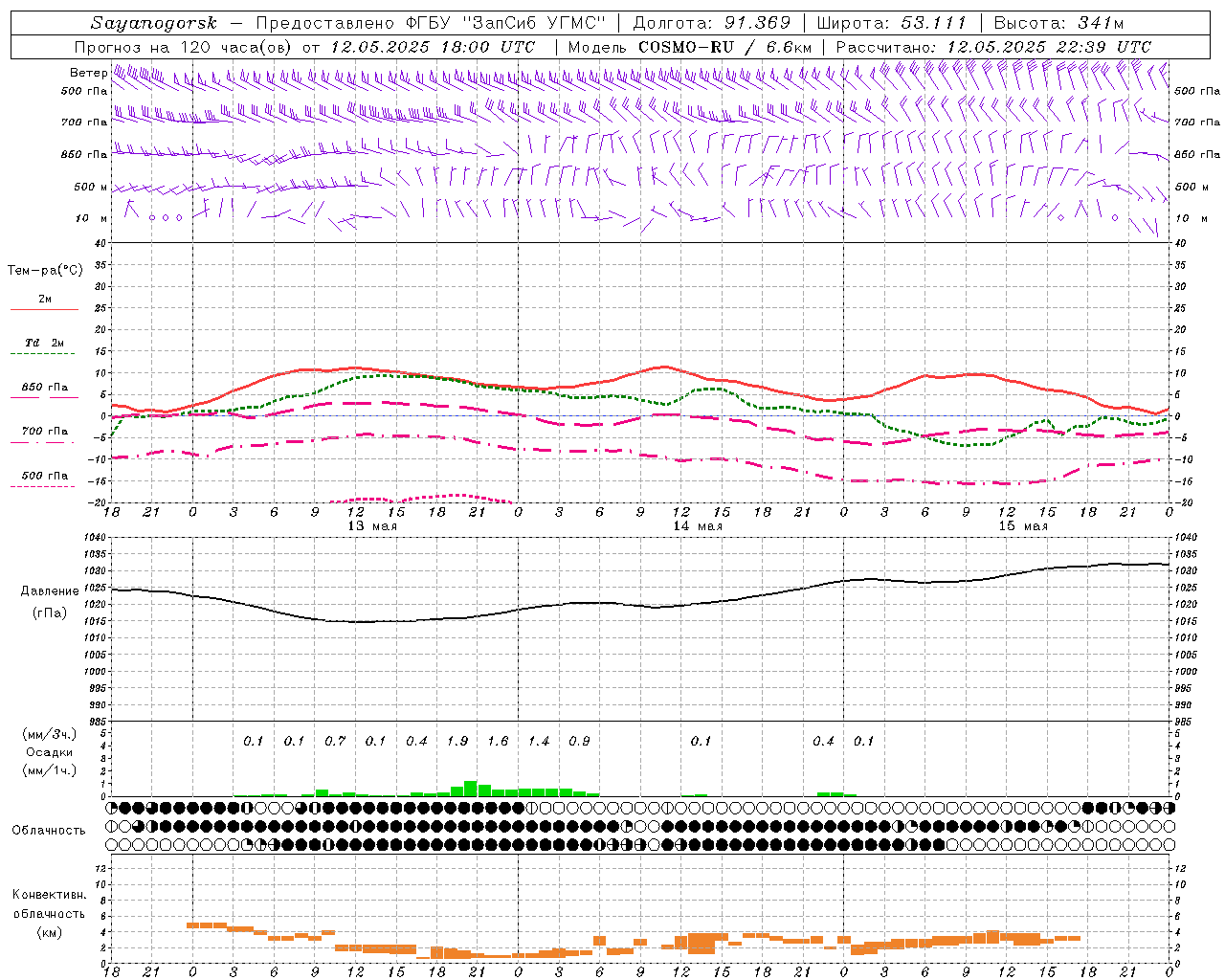Screen dimensions: 1225x980
Task: Click the "Высота: 341м" header field
Action: click(1058, 23)
